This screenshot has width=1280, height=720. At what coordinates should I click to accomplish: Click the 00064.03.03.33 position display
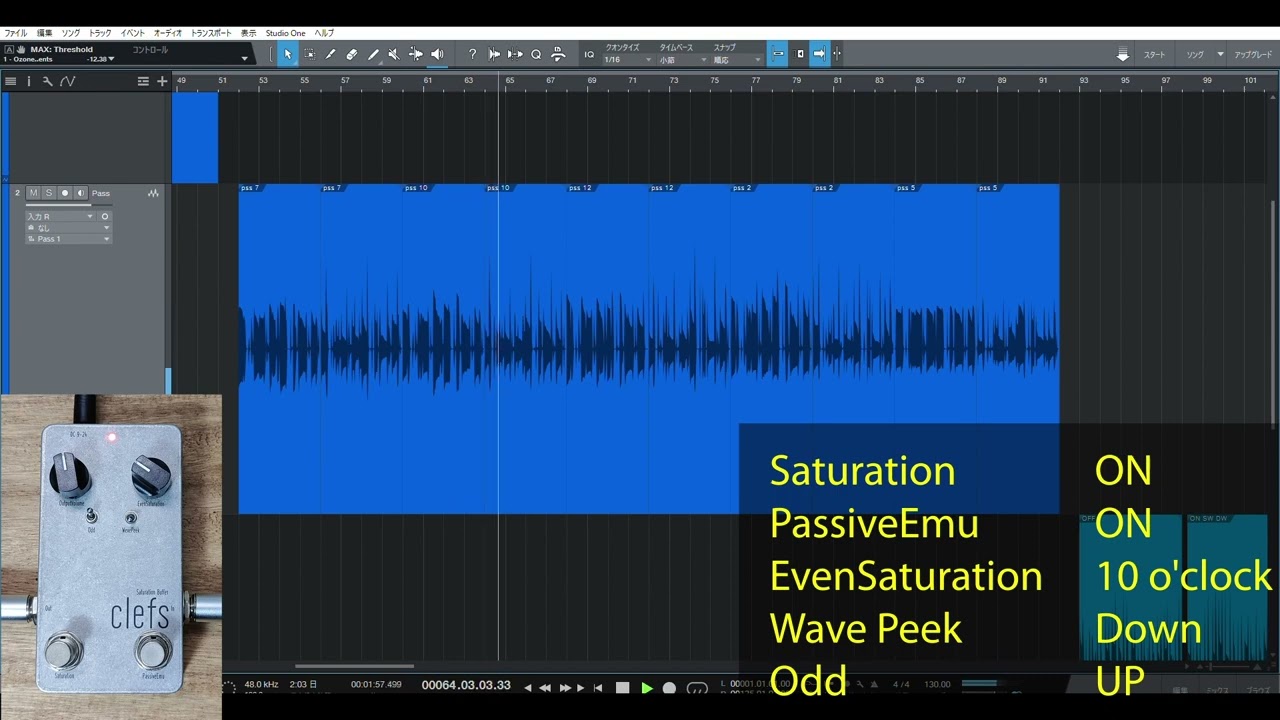(466, 685)
